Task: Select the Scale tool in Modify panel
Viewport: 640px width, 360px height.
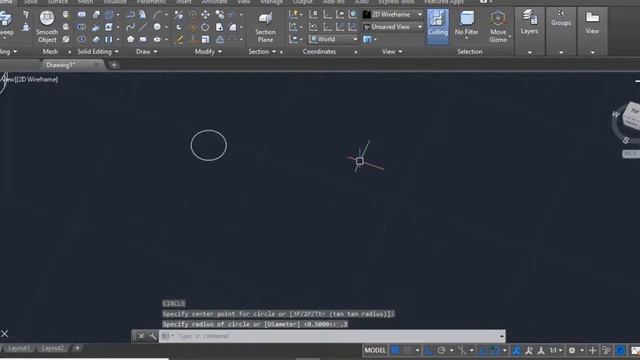Action: [205, 40]
